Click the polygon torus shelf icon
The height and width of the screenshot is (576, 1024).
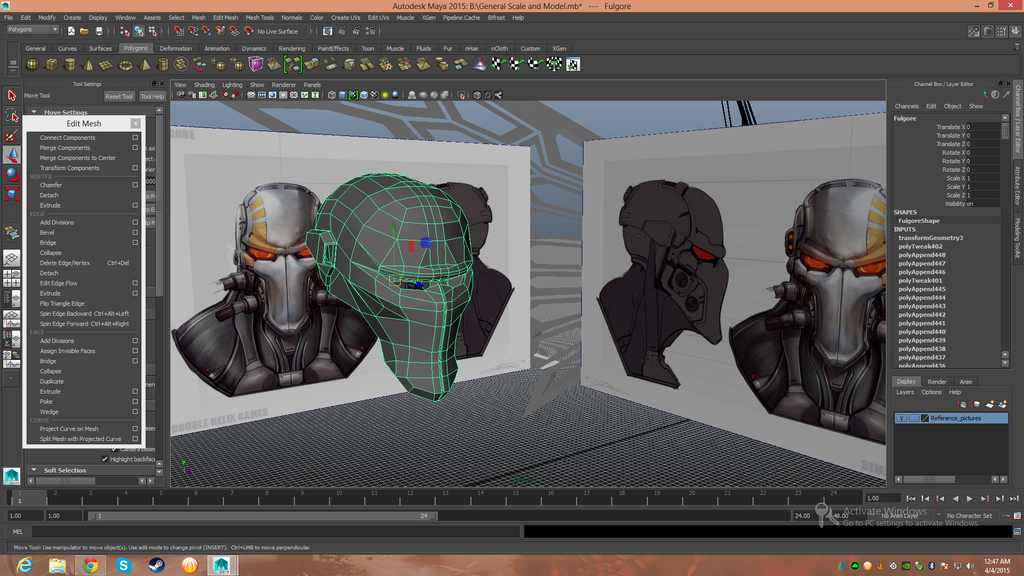(127, 64)
